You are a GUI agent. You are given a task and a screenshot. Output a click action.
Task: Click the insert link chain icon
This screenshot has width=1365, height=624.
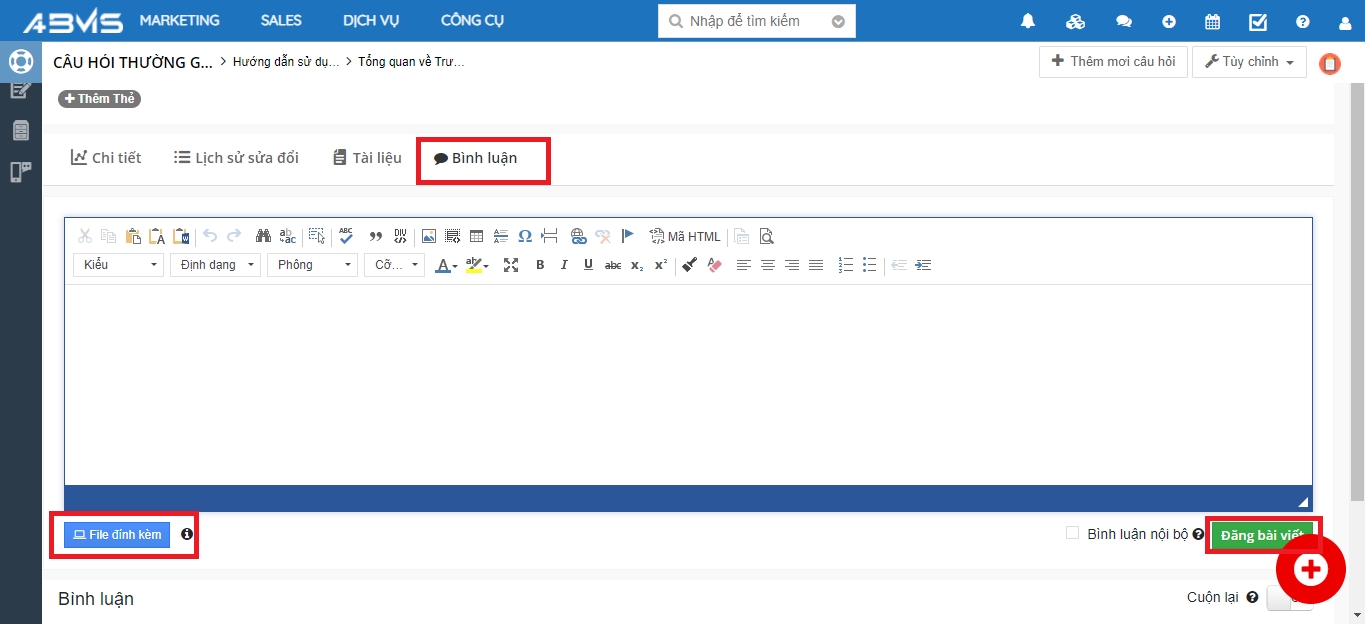[x=578, y=237]
